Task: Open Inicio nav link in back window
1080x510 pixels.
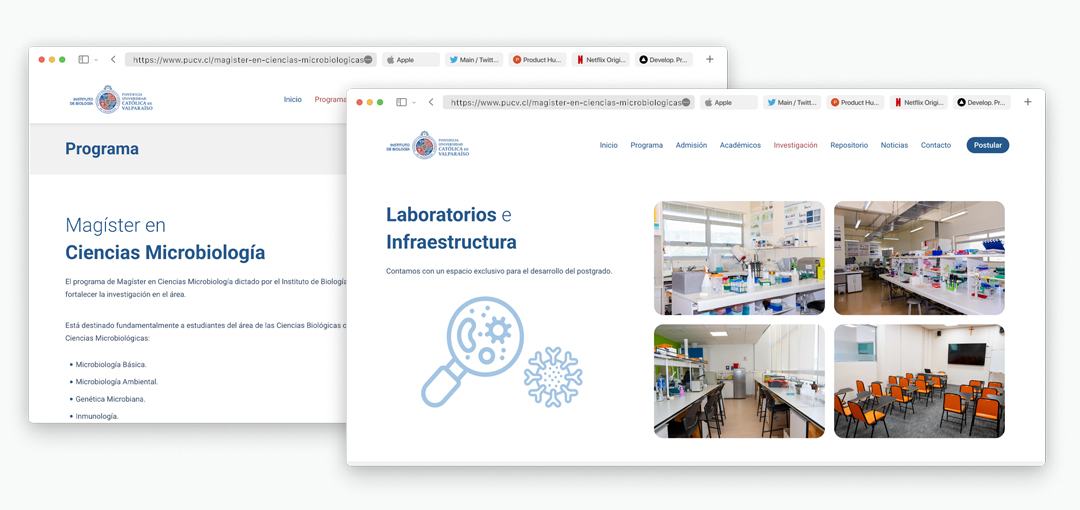Action: pyautogui.click(x=293, y=99)
